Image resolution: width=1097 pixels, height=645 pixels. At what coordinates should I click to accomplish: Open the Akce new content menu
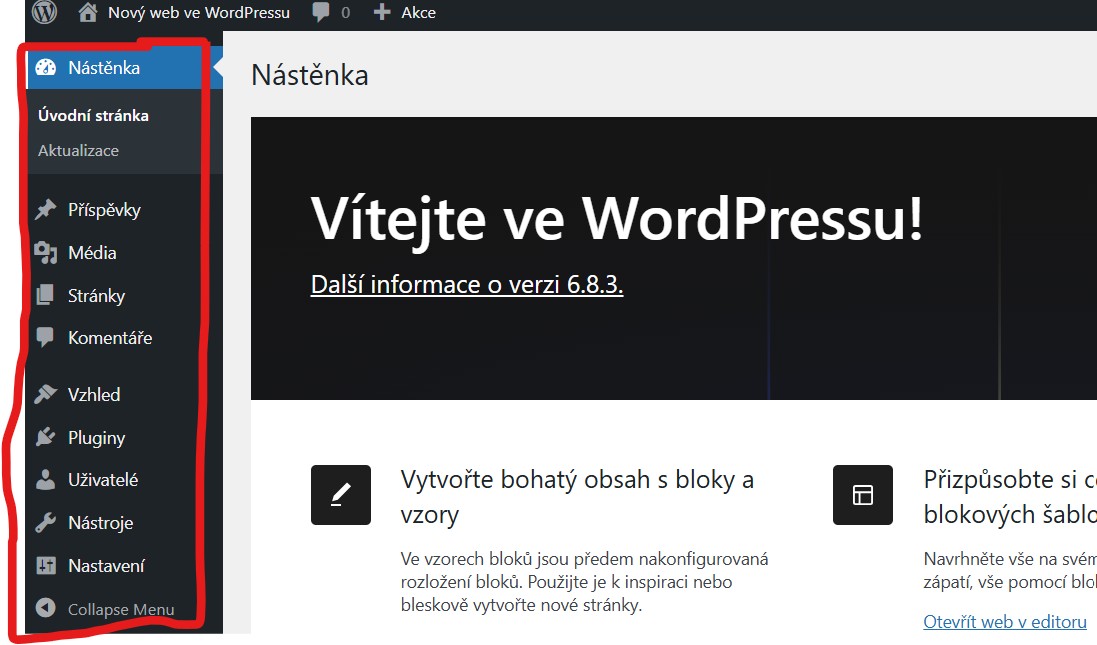(x=418, y=13)
